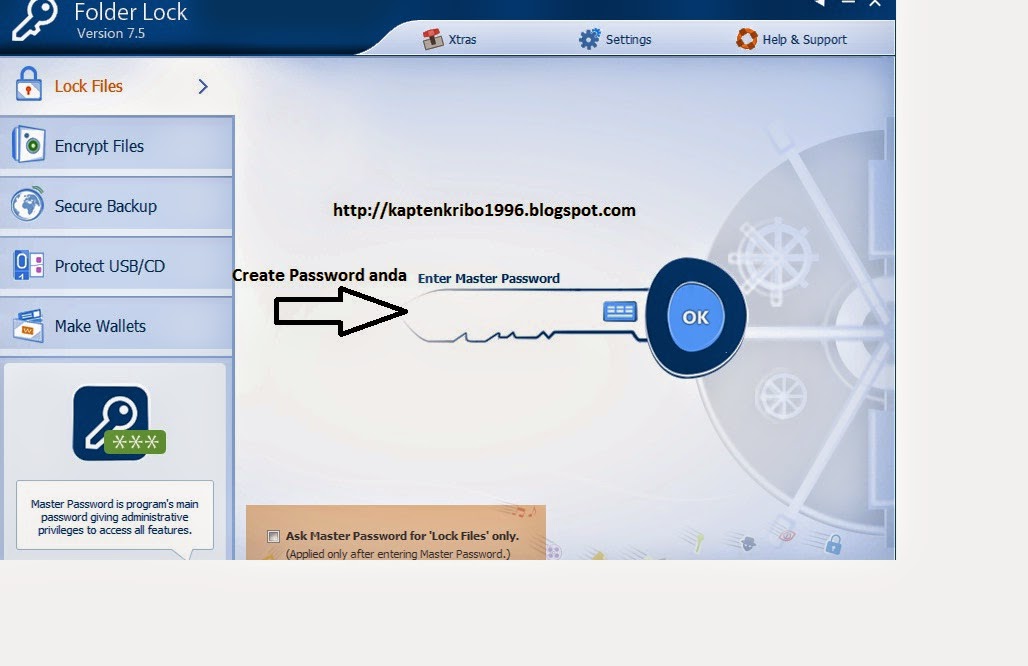Expand the Lock Files chevron arrow
This screenshot has height=666, width=1028.
tap(203, 87)
